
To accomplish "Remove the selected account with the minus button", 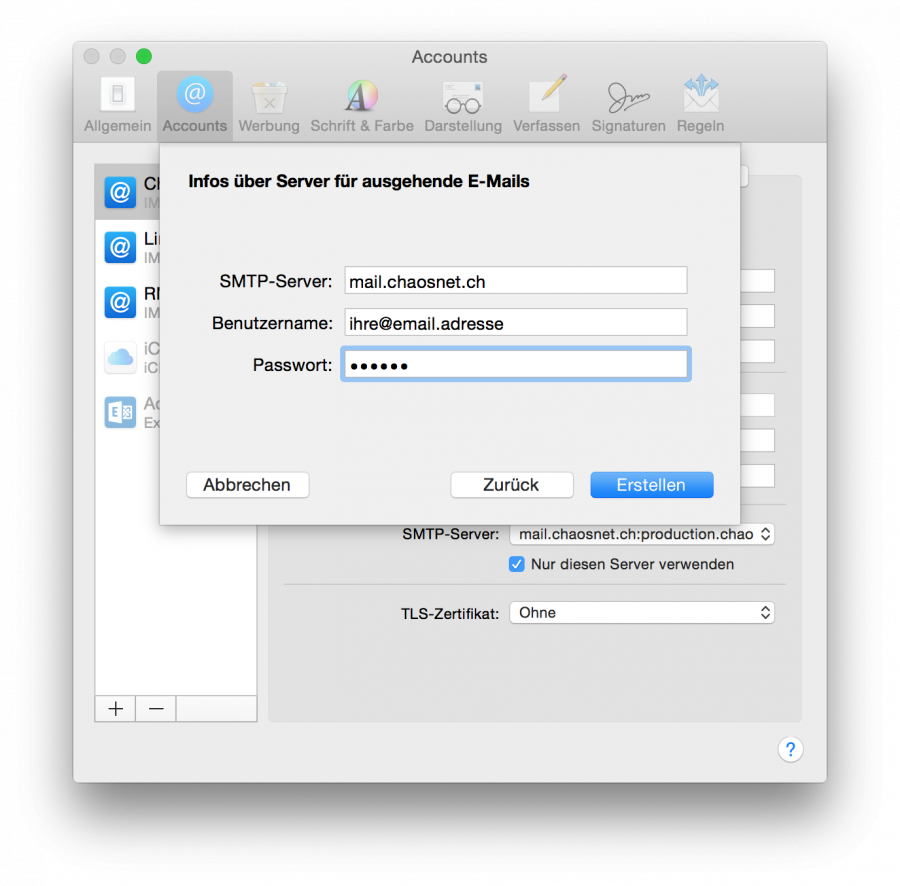I will 155,708.
